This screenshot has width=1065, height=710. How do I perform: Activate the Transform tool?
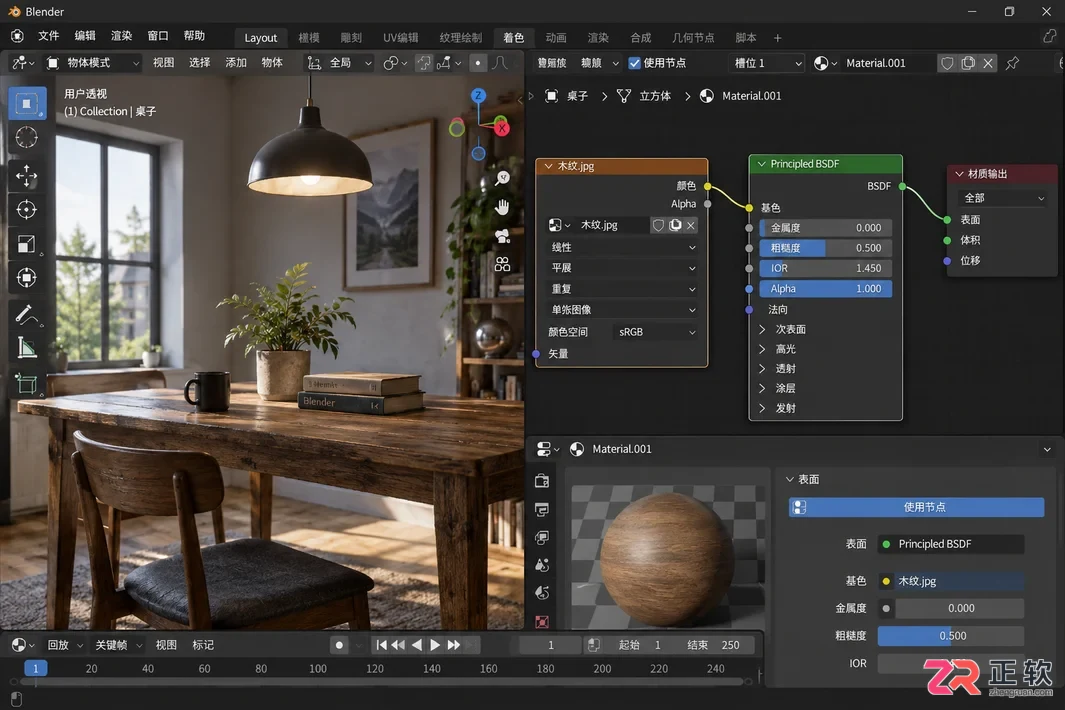pos(26,278)
